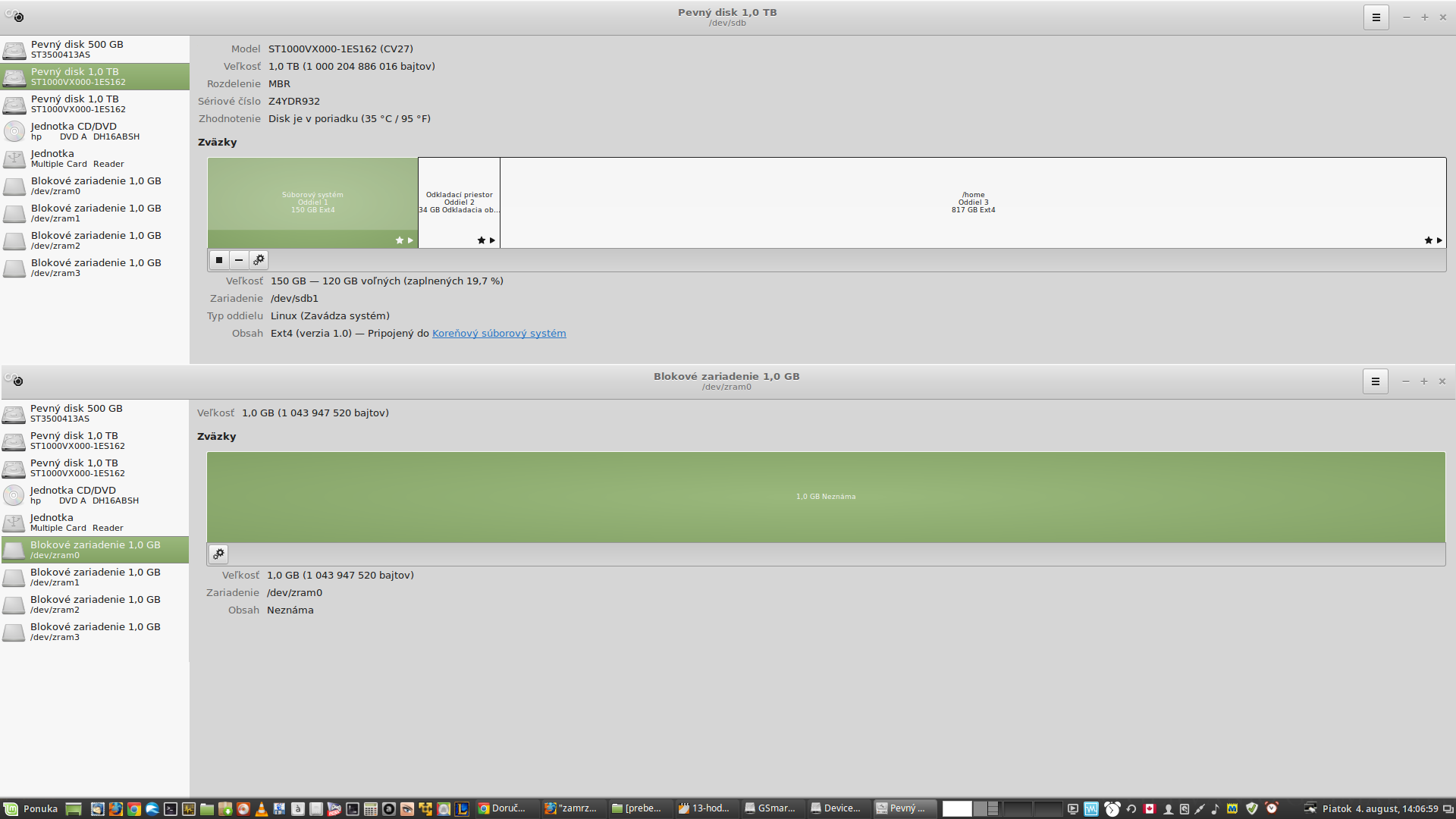Screen dimensions: 1456x819
Task: Switch to the Device... taskbar window
Action: (x=836, y=808)
